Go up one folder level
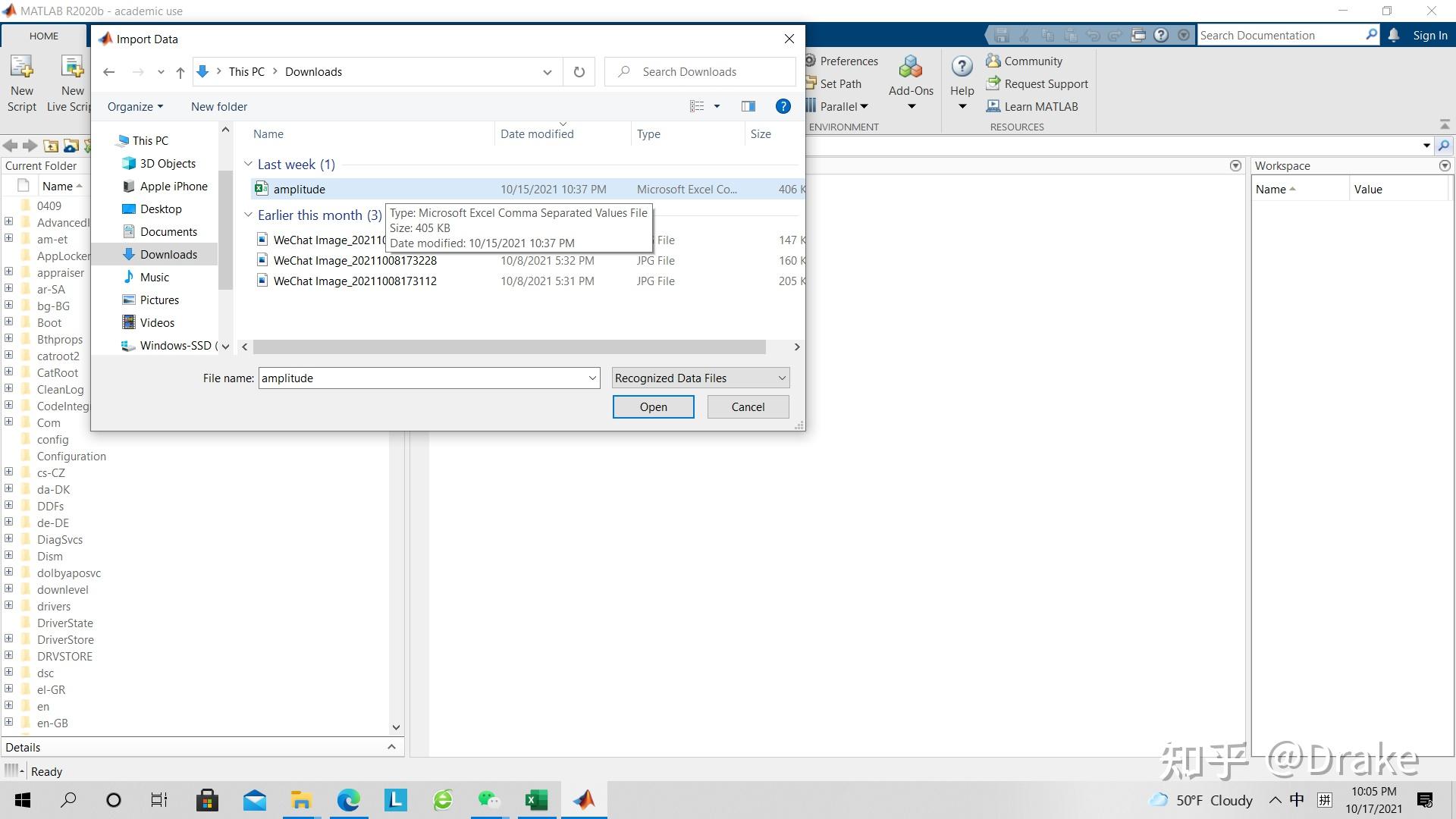Screen dimensions: 1456x819 [x=180, y=72]
